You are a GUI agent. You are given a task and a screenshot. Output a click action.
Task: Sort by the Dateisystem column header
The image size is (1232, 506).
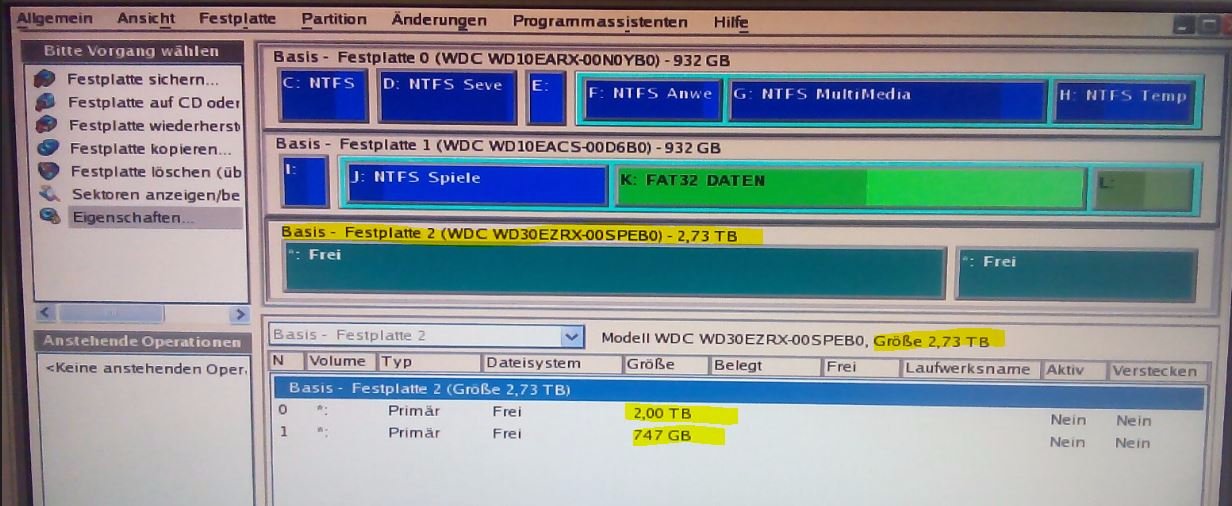[551, 364]
